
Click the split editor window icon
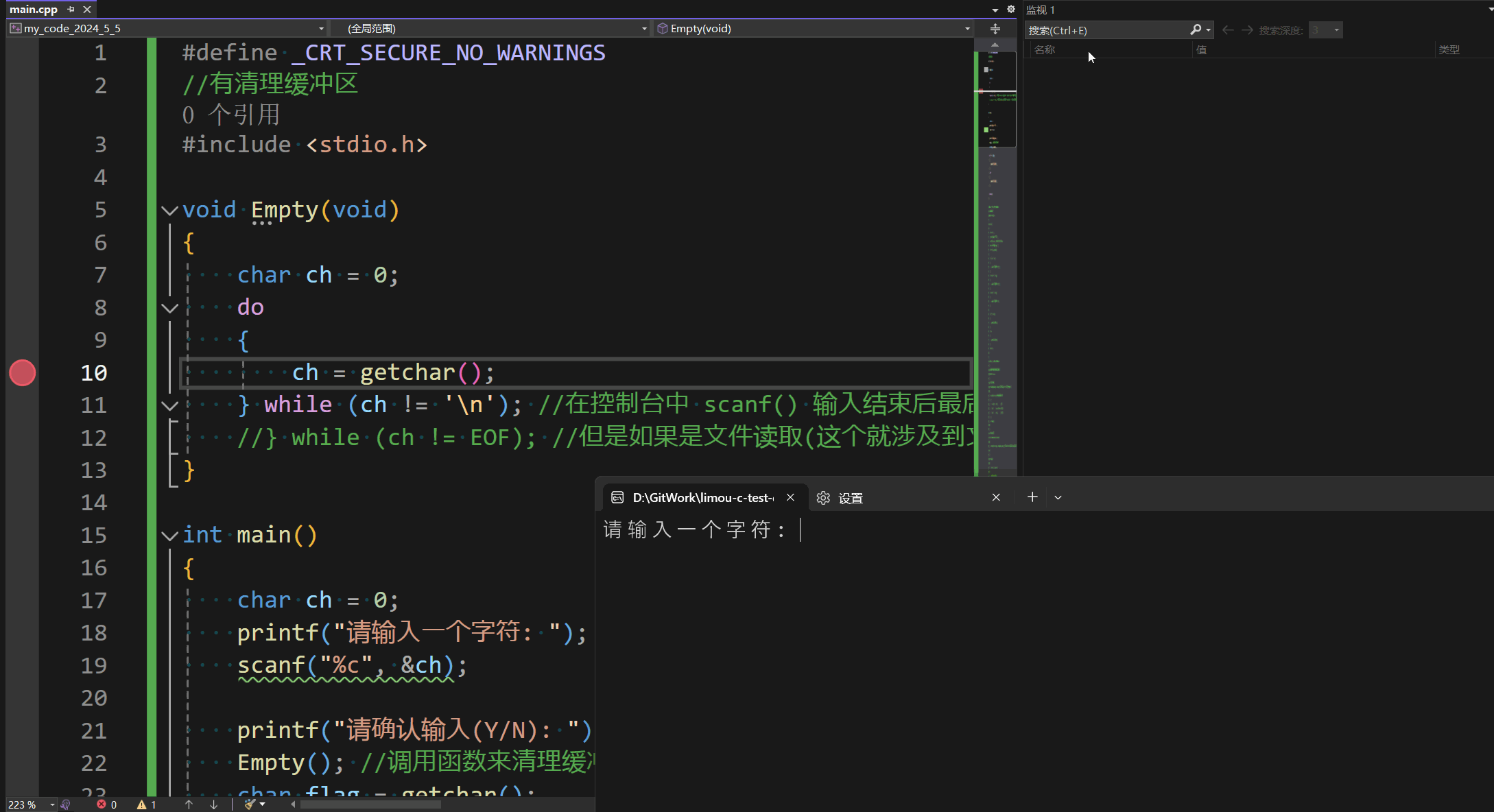tap(995, 29)
